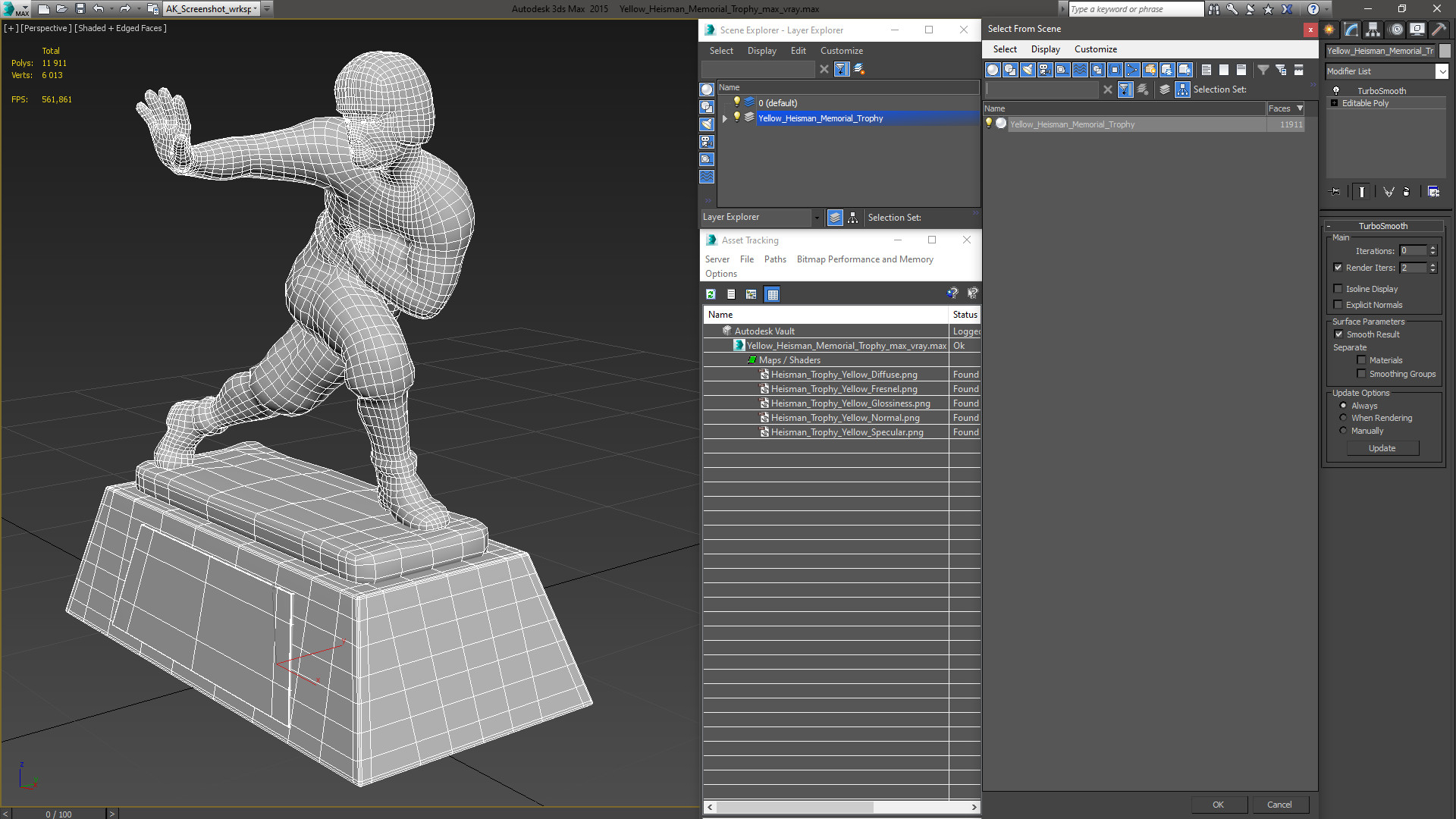Select When Rendering update option
Image resolution: width=1456 pixels, height=819 pixels.
click(x=1343, y=418)
